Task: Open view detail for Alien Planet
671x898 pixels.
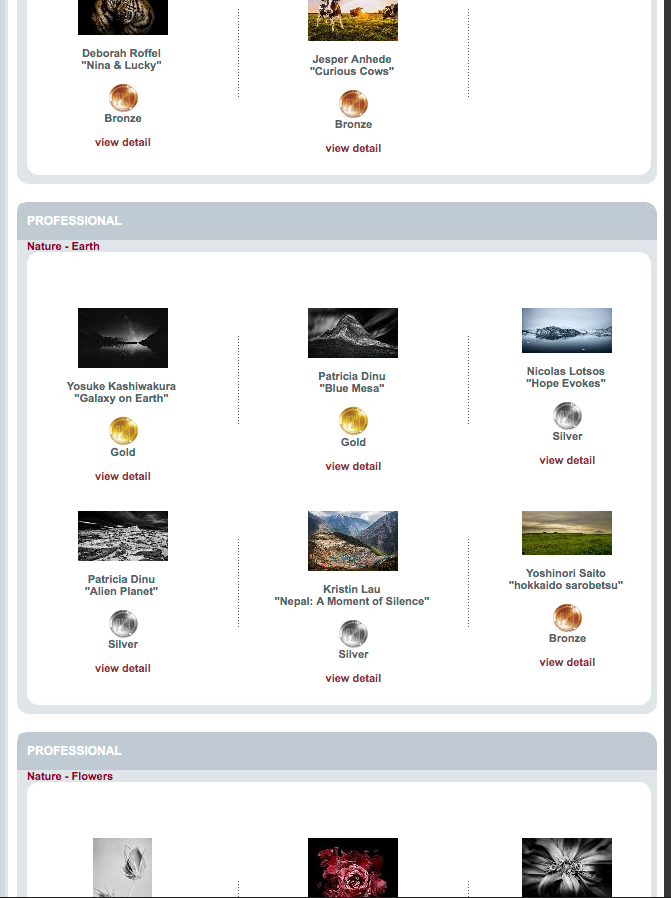Action: pos(123,668)
